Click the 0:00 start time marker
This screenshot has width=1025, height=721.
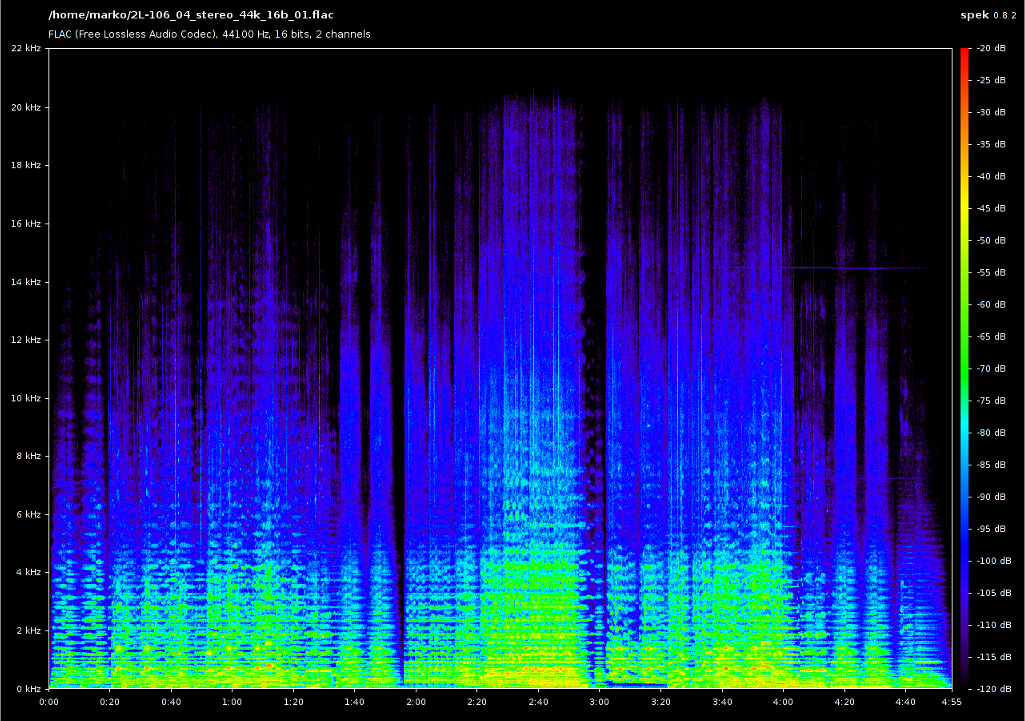49,702
